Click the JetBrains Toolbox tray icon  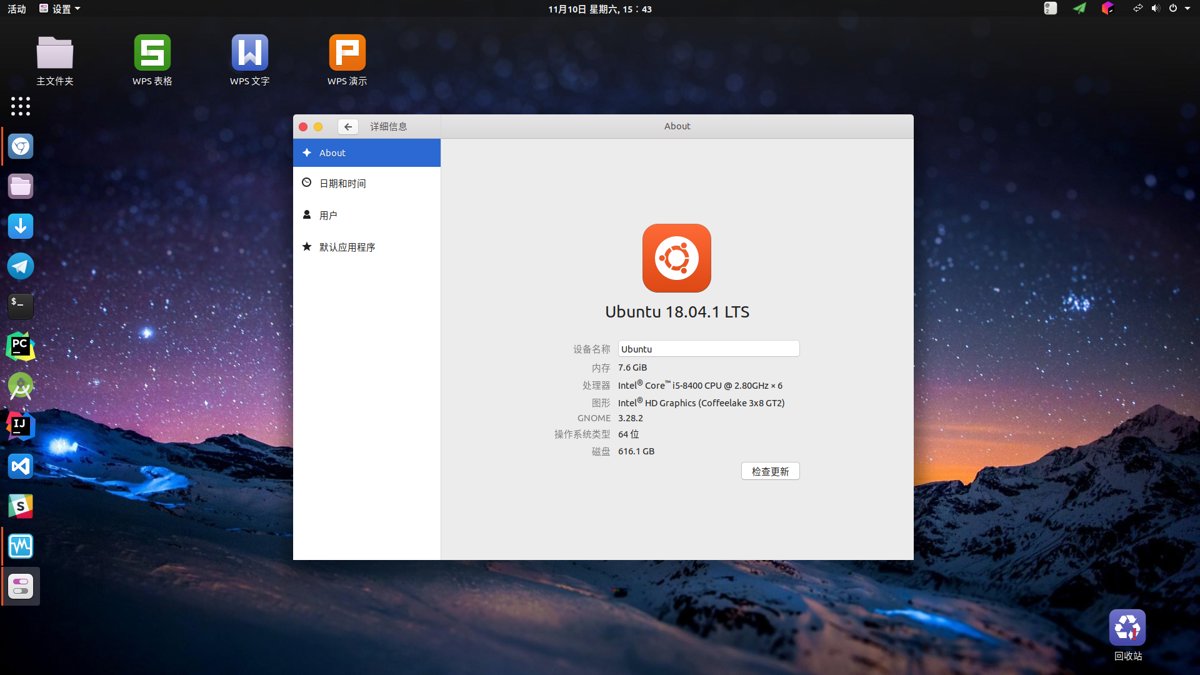[1107, 8]
